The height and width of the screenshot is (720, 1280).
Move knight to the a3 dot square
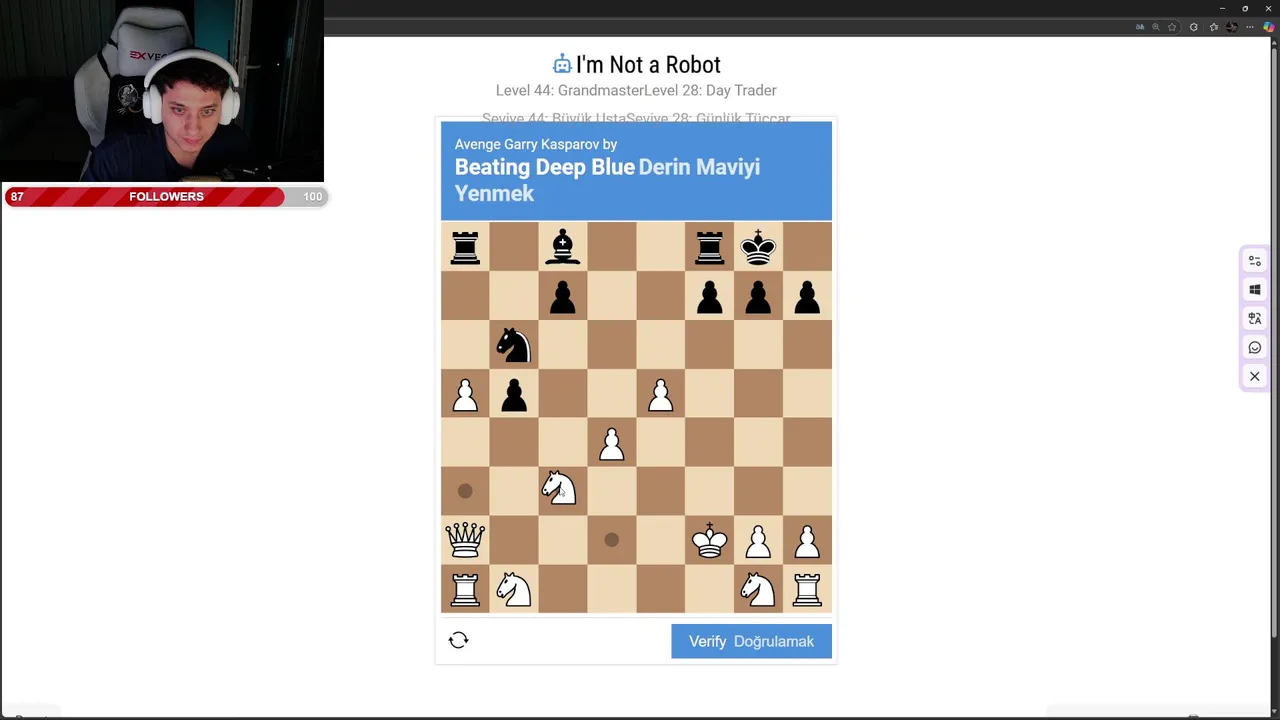465,491
